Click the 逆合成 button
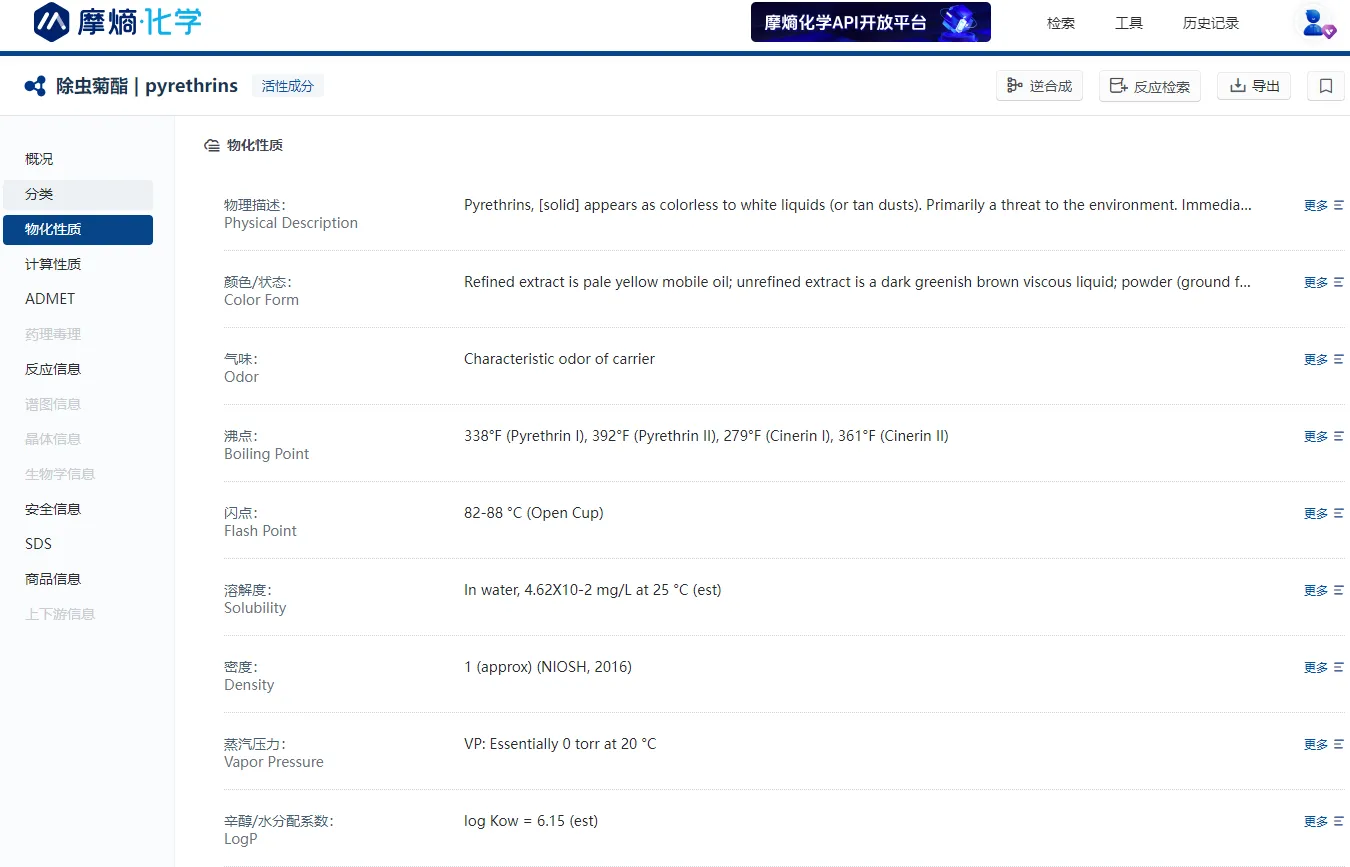Image resolution: width=1350 pixels, height=867 pixels. click(x=1039, y=86)
